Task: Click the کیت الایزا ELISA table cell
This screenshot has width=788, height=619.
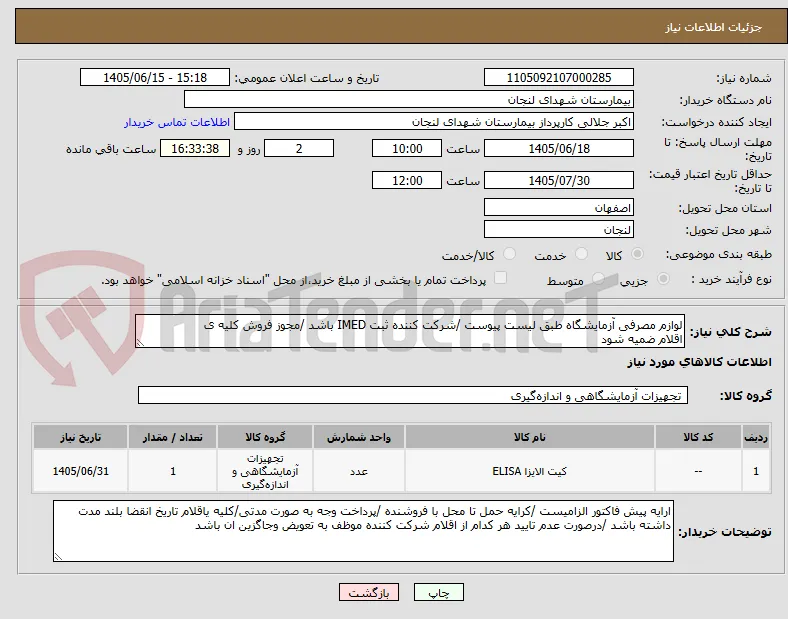Action: 530,471
